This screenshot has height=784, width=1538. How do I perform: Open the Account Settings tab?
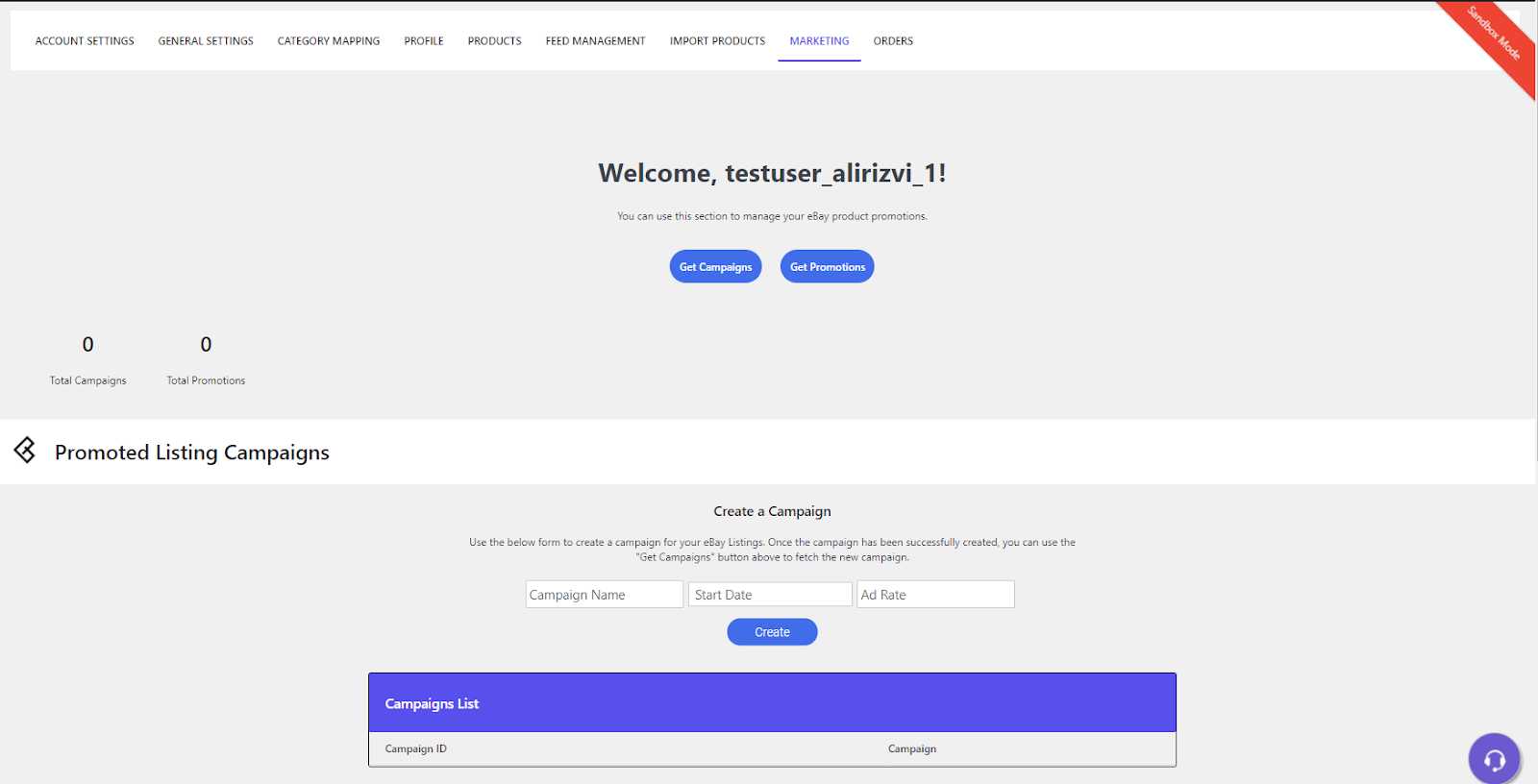point(85,41)
